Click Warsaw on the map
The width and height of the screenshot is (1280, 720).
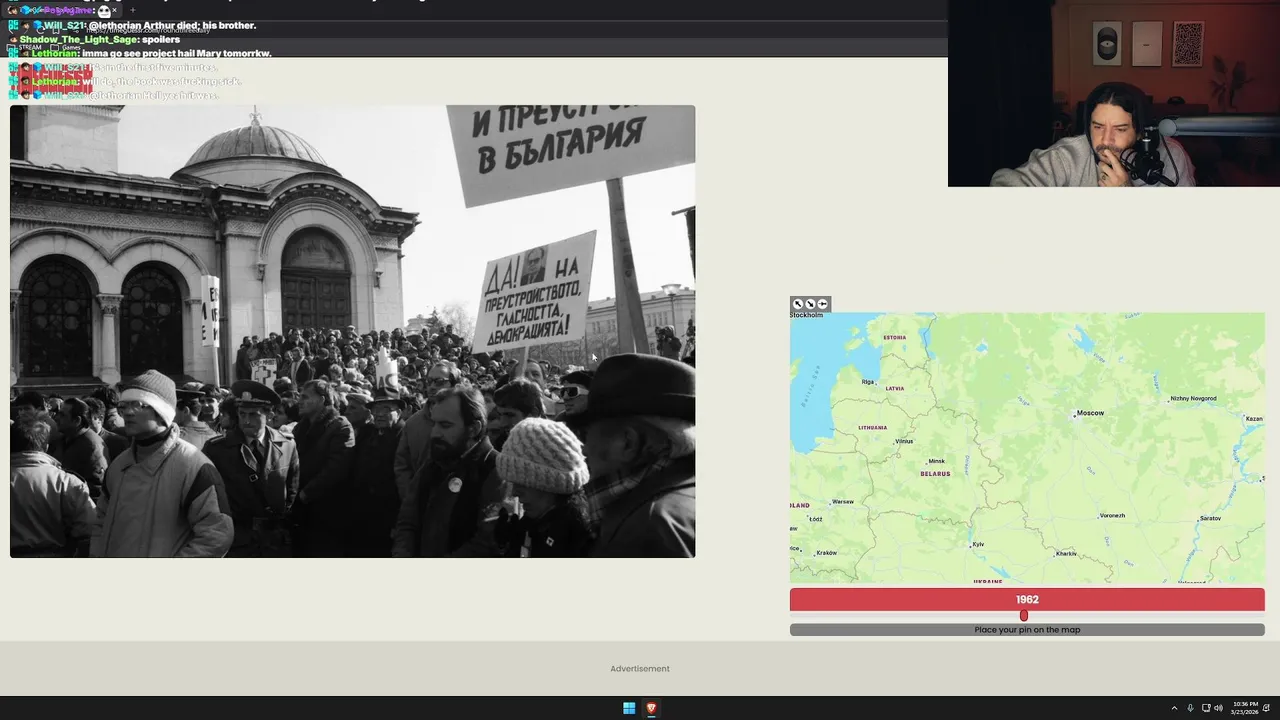(x=843, y=501)
